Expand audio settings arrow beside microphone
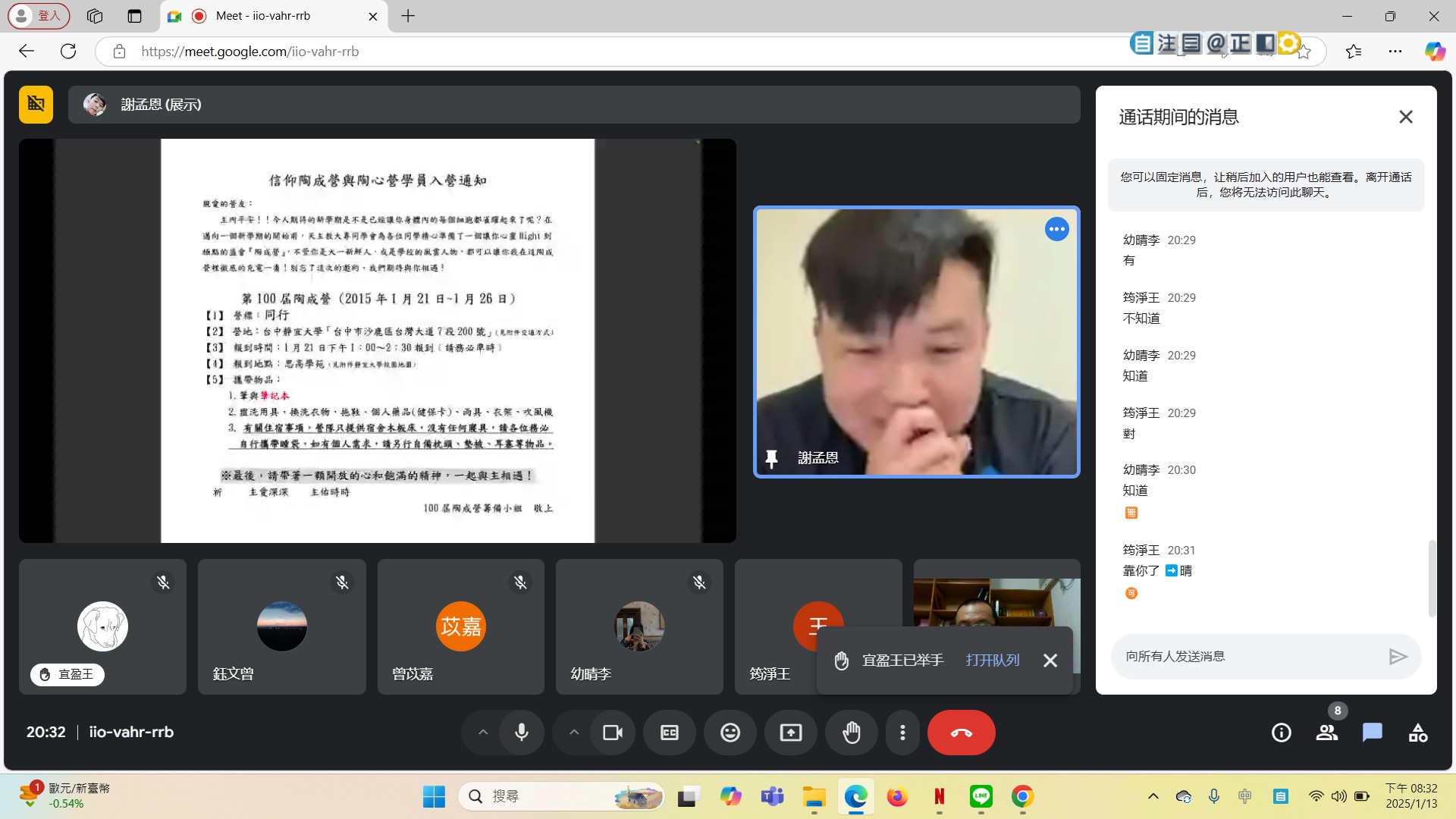This screenshot has height=819, width=1456. [483, 733]
